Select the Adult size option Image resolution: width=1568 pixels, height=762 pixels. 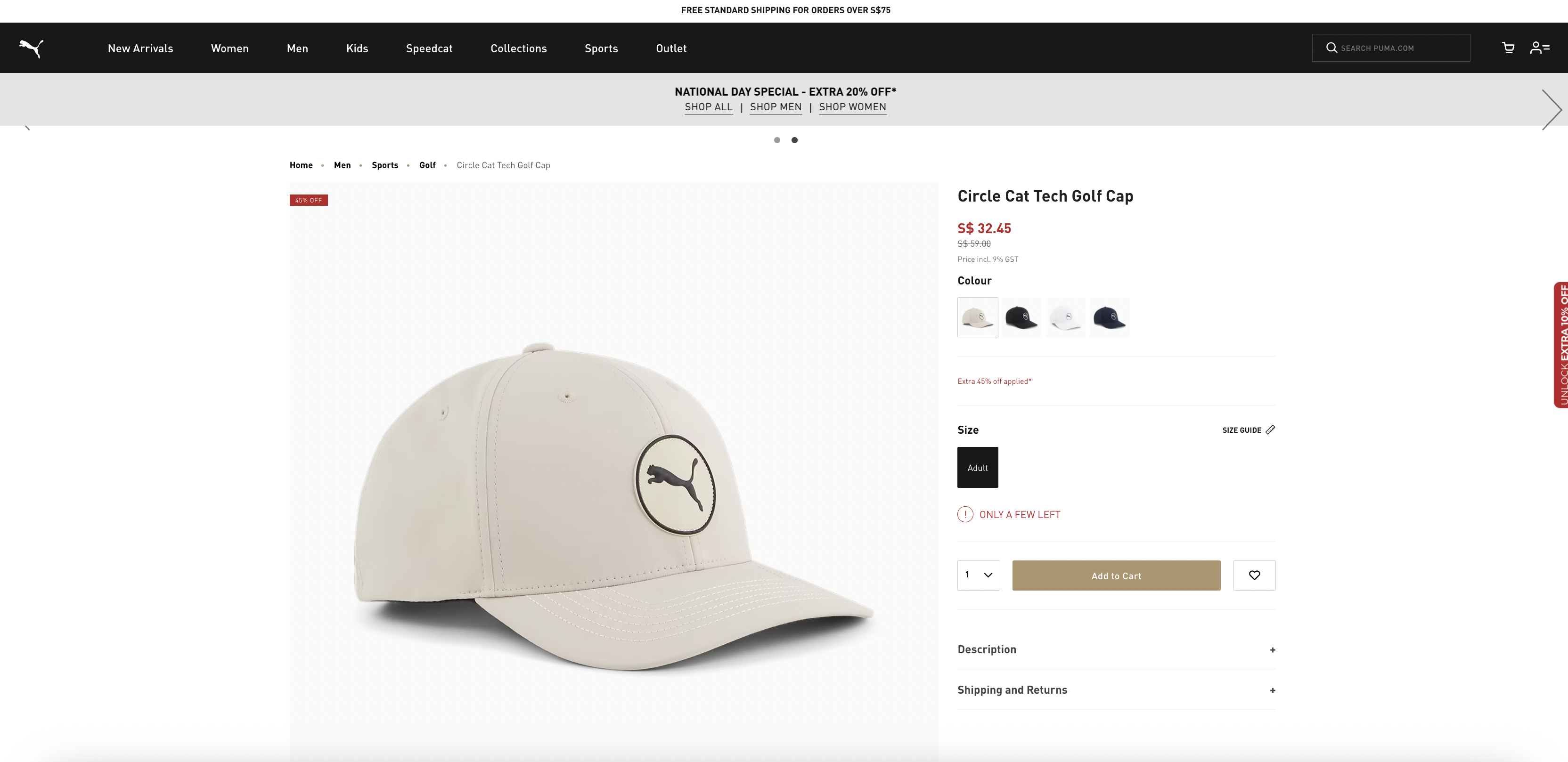coord(978,468)
